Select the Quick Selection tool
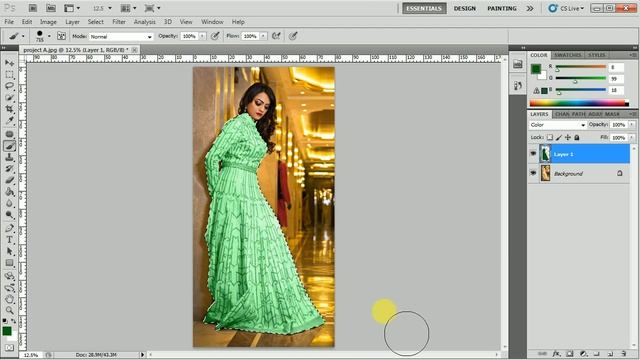This screenshot has height=360, width=640. 9,98
